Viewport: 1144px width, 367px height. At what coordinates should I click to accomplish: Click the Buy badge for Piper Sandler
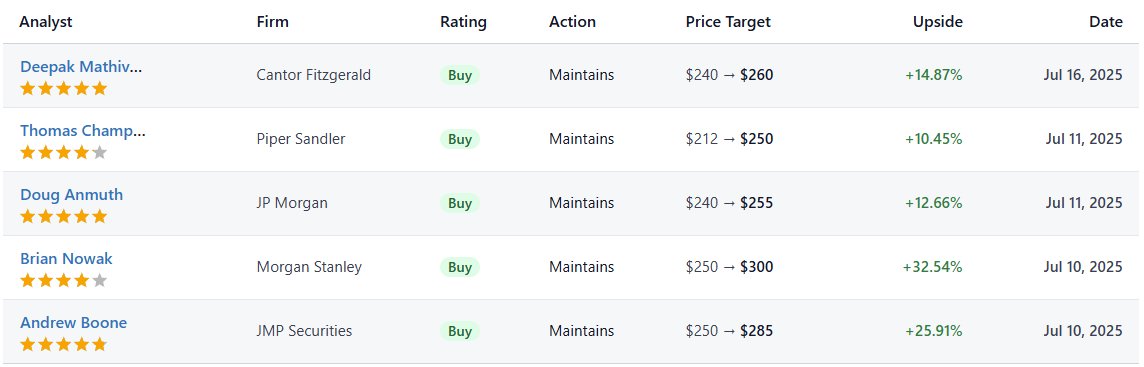tap(460, 139)
